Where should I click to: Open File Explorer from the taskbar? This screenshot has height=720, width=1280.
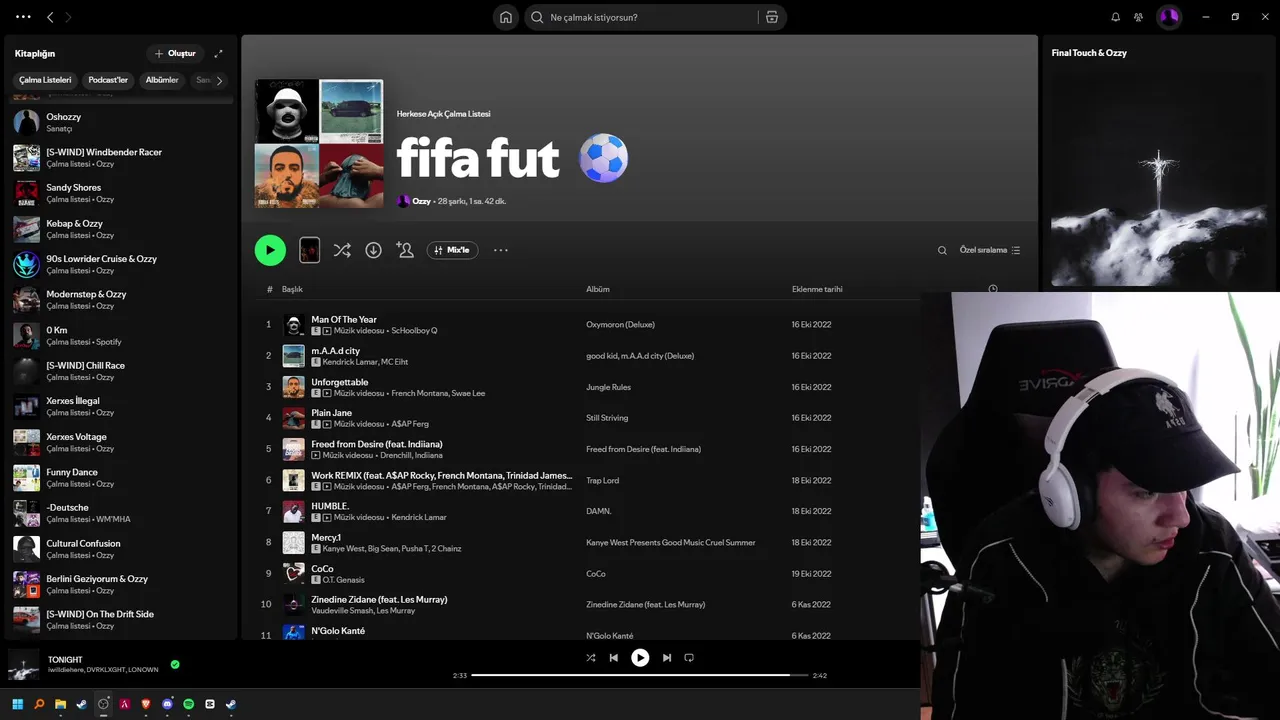tap(60, 704)
